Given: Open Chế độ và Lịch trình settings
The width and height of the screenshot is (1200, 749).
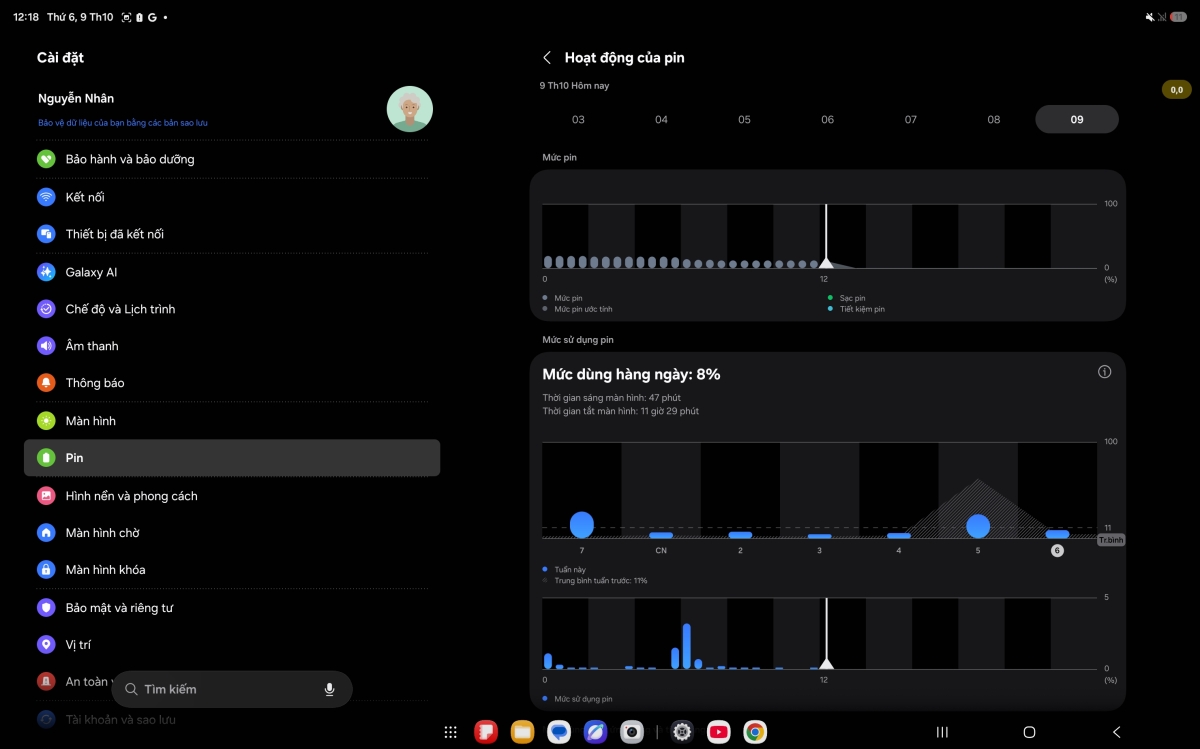Looking at the screenshot, I should point(232,309).
